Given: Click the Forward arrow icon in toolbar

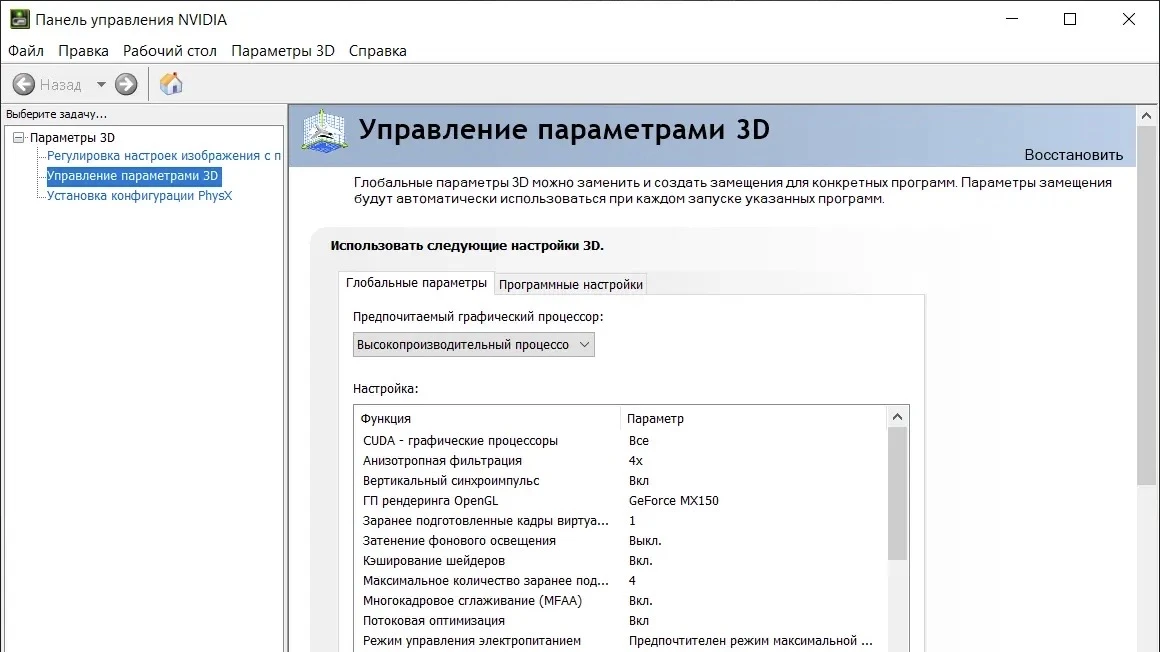Looking at the screenshot, I should click(127, 84).
